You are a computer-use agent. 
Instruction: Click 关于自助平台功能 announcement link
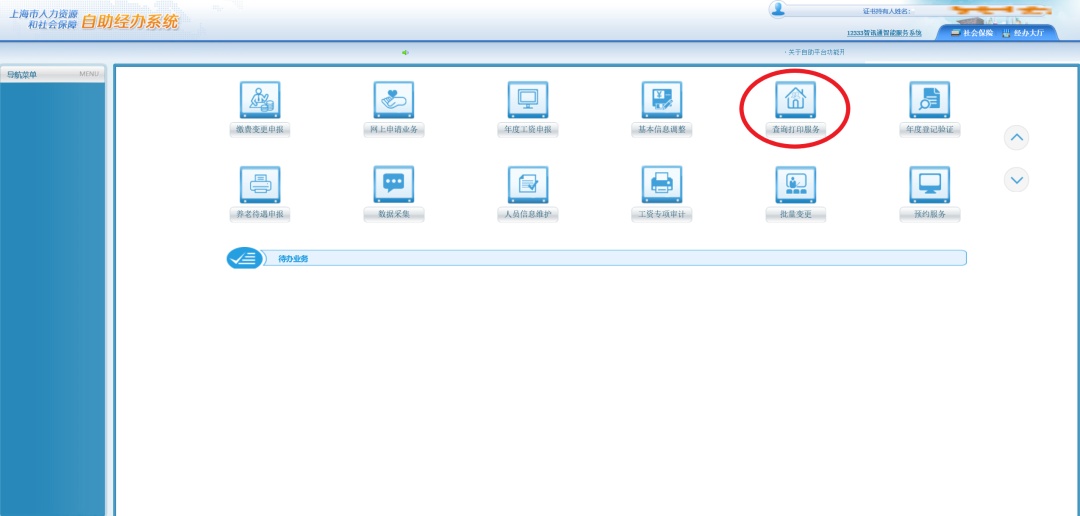point(816,52)
